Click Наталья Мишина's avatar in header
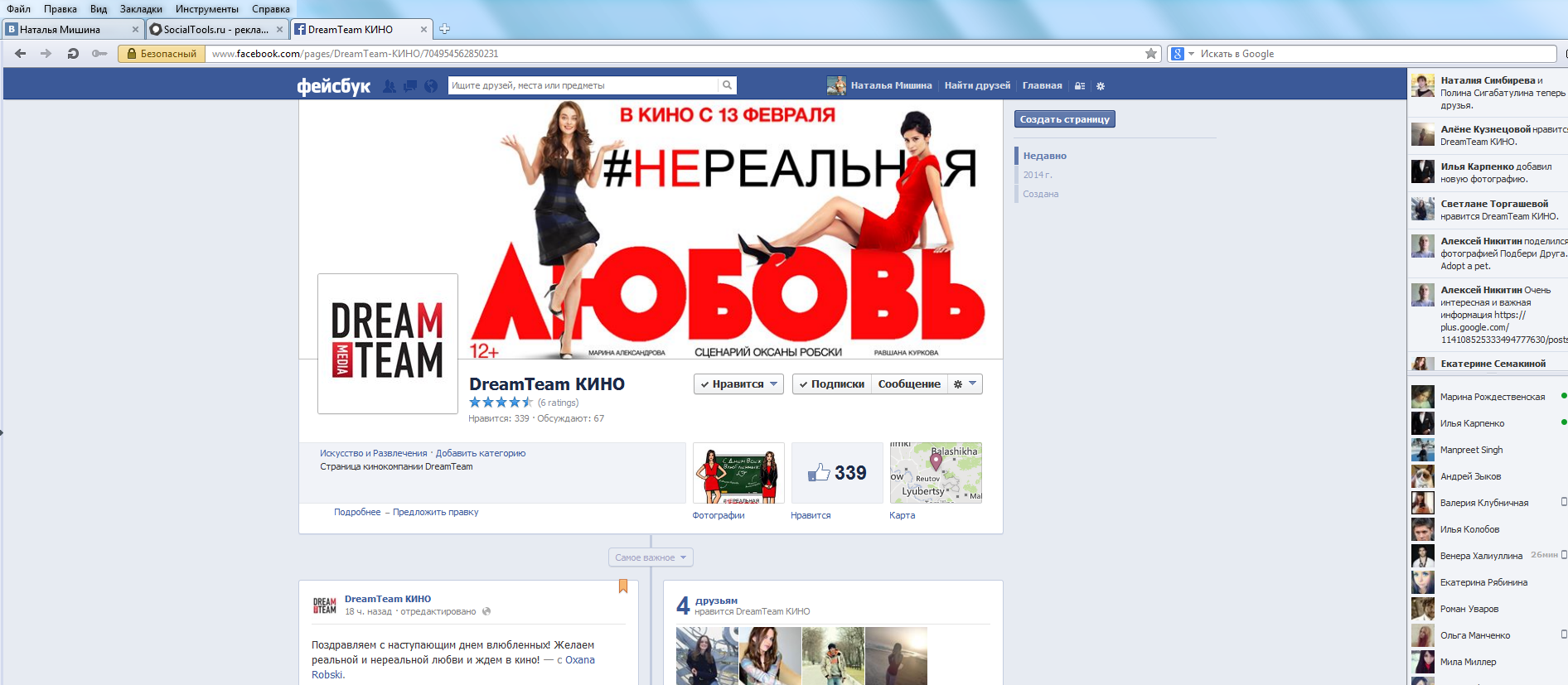This screenshot has height=685, width=1568. click(836, 85)
